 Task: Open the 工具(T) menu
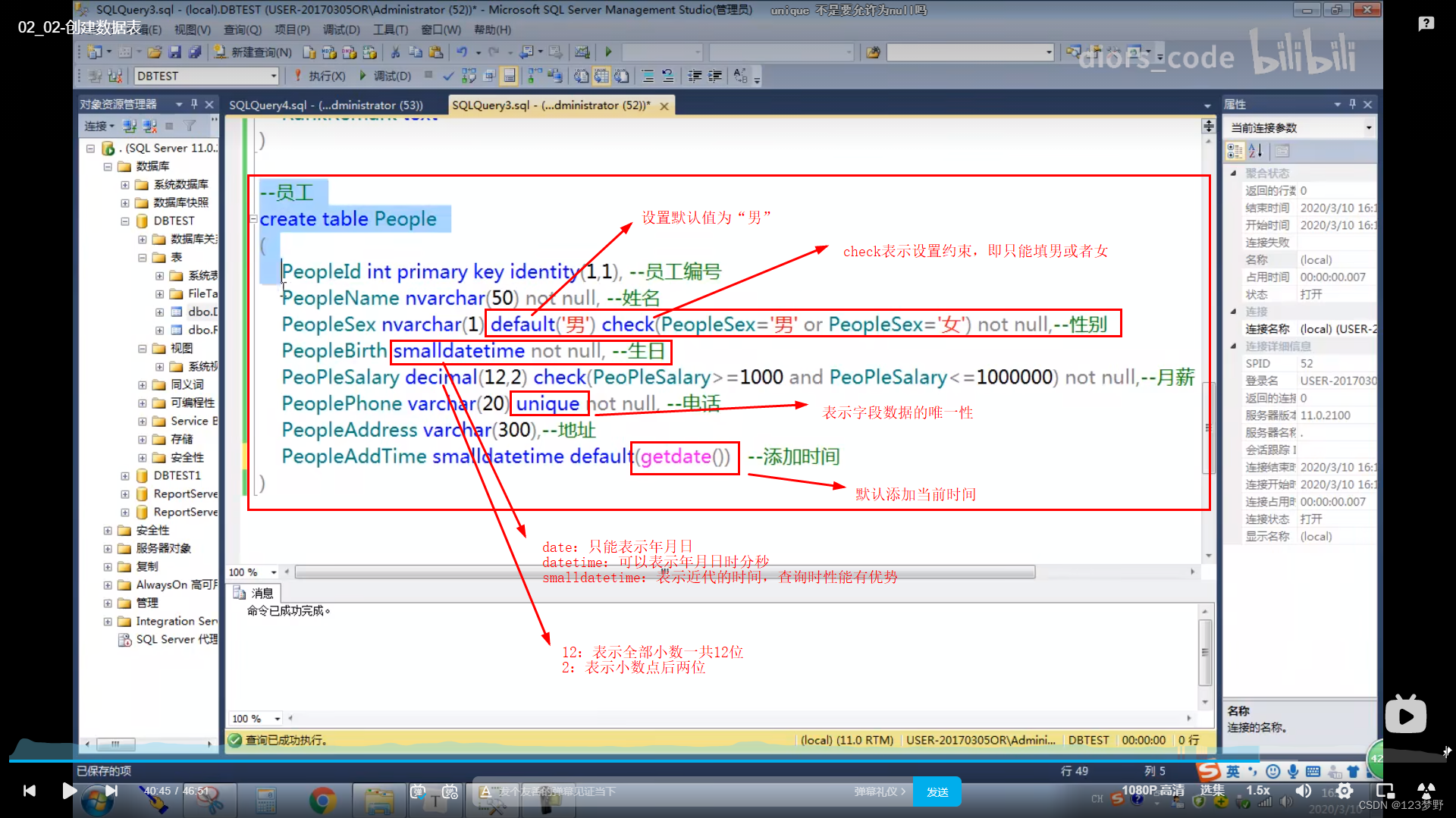[390, 30]
